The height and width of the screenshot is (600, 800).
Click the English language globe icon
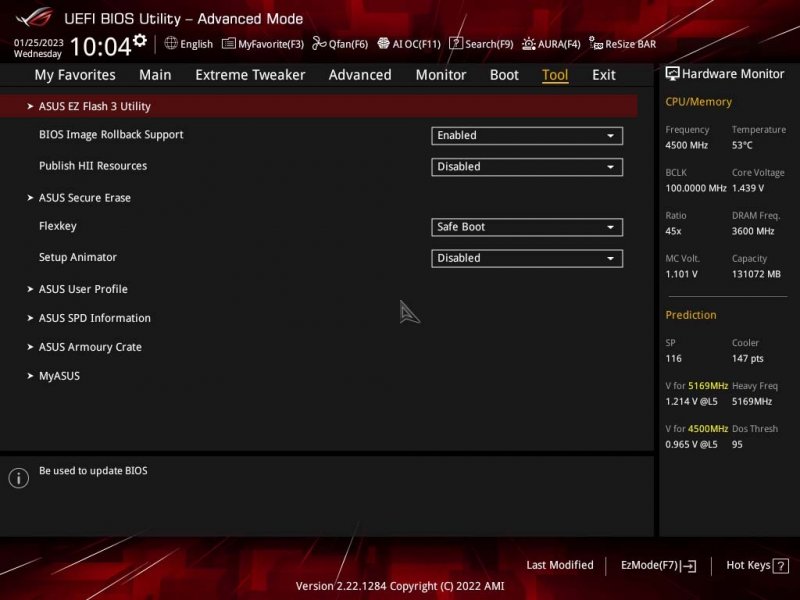pyautogui.click(x=171, y=43)
